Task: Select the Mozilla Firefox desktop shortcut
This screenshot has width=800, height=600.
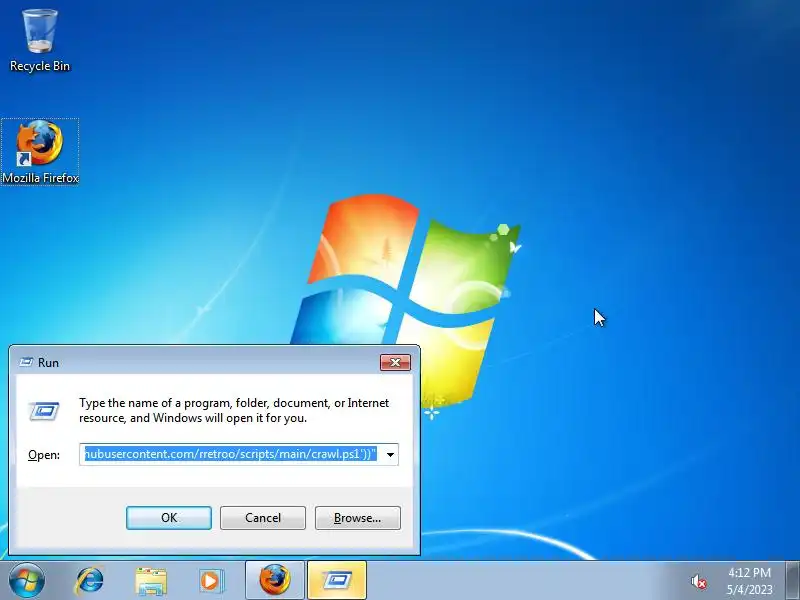Action: tap(40, 152)
